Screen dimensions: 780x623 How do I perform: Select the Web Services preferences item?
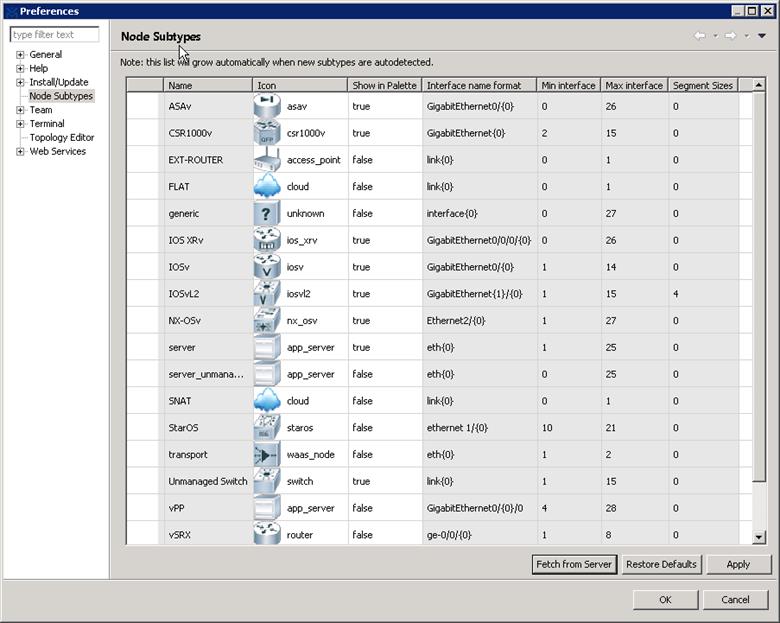[57, 151]
